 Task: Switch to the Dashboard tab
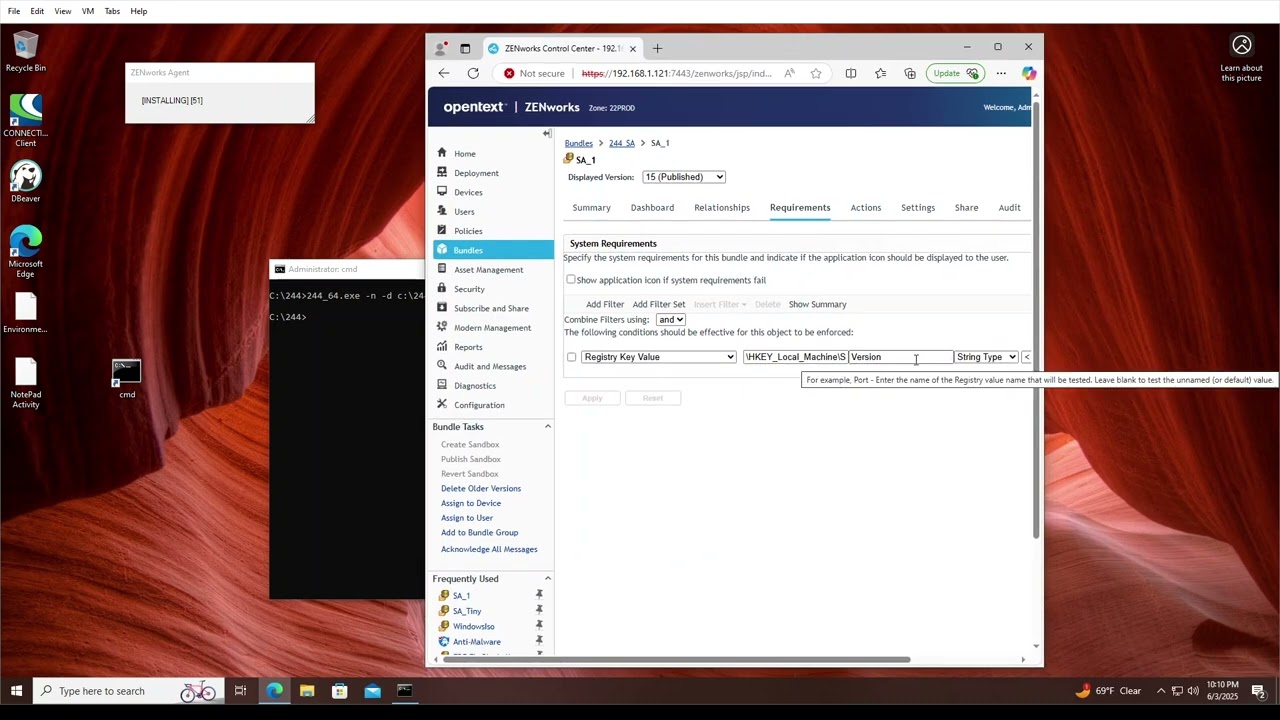point(652,208)
